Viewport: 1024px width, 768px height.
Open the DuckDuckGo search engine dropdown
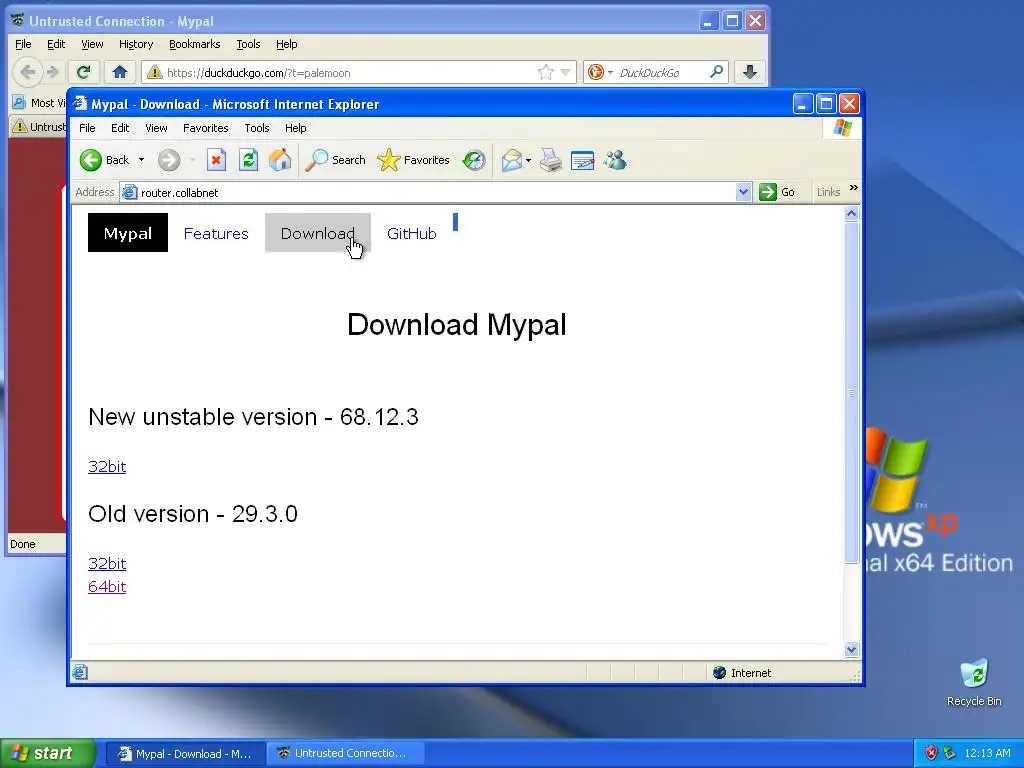600,72
